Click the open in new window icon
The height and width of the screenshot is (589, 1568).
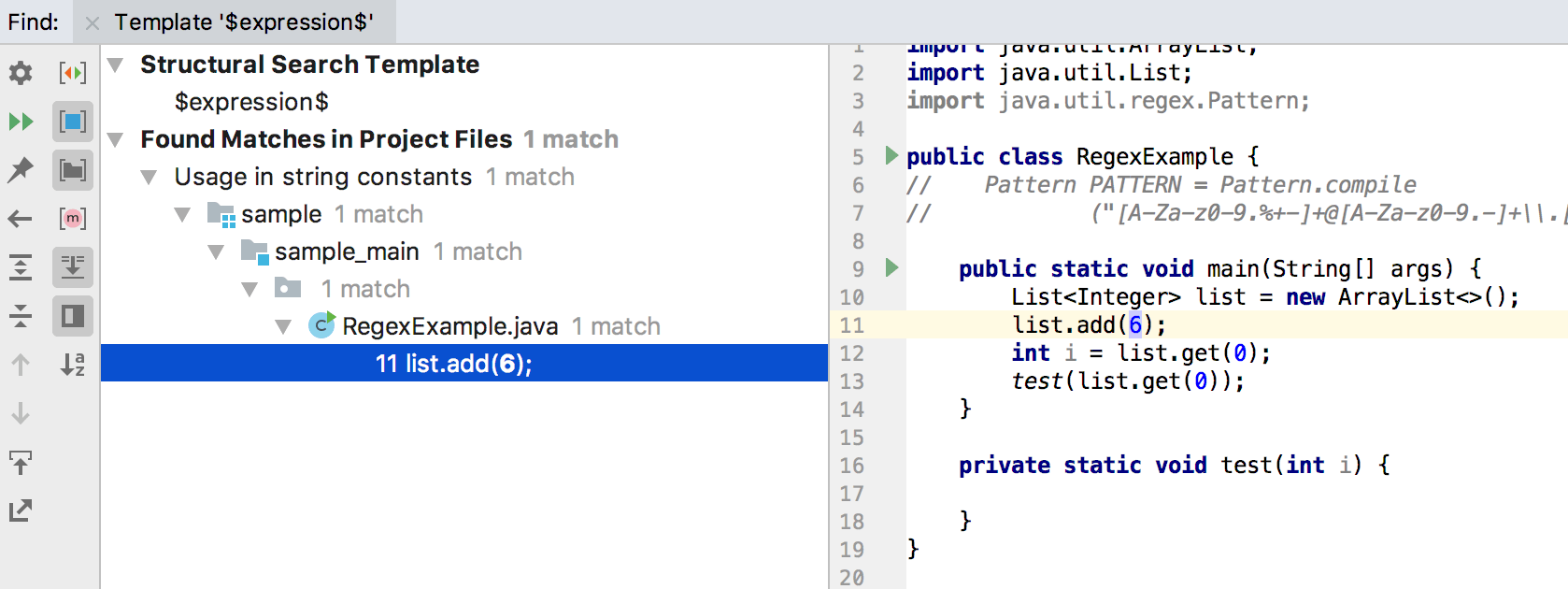pyautogui.click(x=21, y=510)
